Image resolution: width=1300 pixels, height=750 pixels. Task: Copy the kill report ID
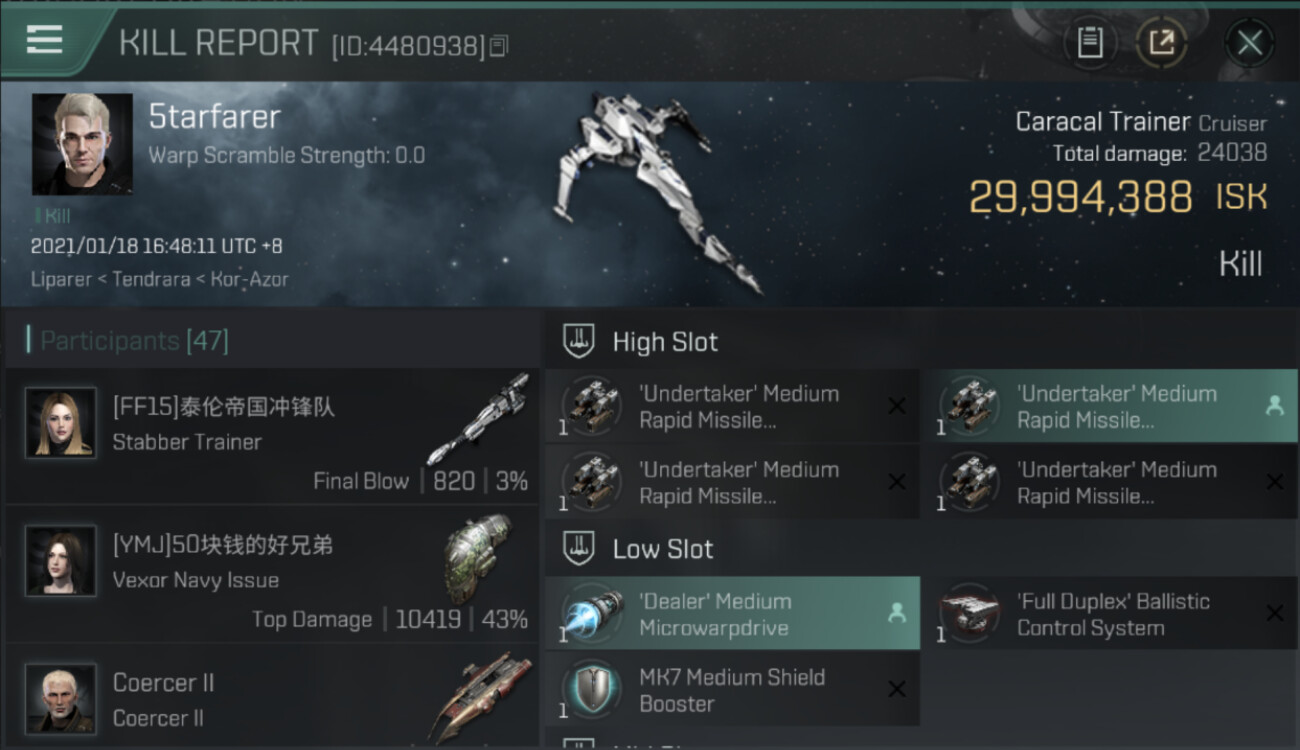coord(499,45)
